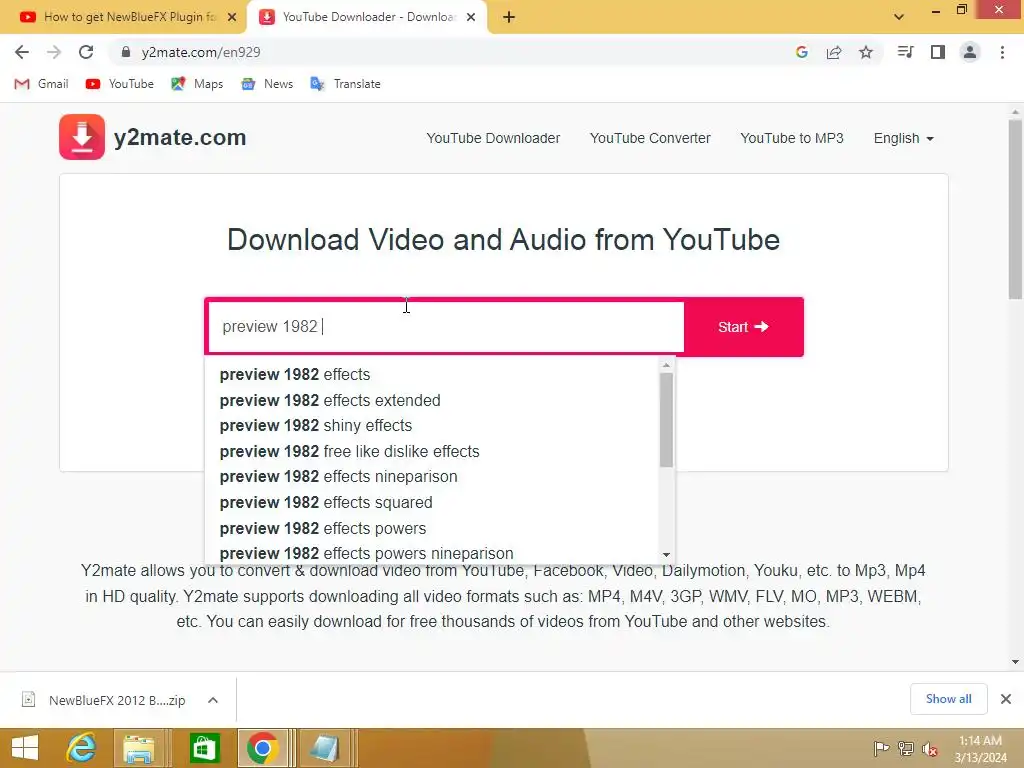Viewport: 1024px width, 768px height.
Task: Focus the video search input field
Action: point(446,327)
